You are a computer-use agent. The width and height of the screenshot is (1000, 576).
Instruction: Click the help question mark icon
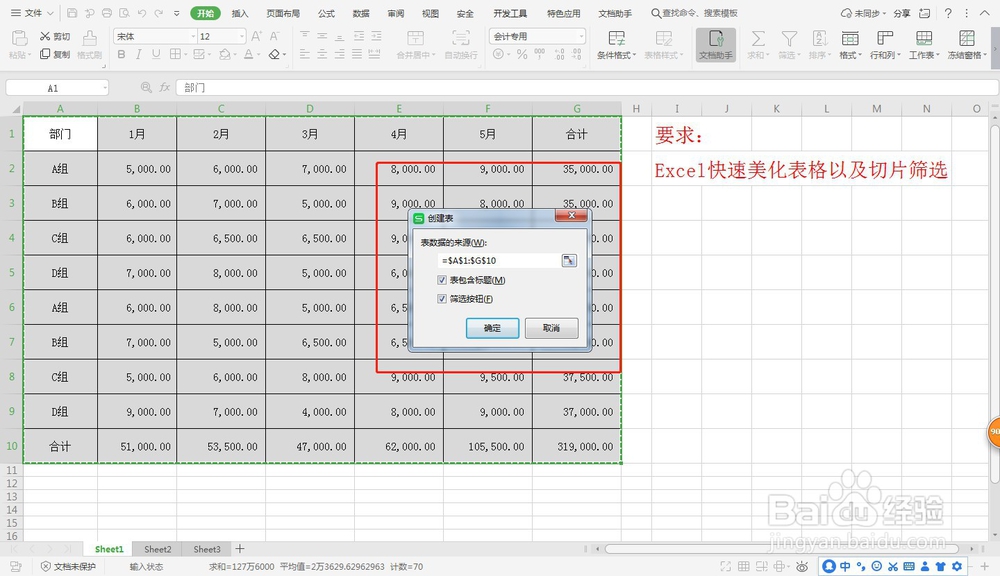point(948,13)
